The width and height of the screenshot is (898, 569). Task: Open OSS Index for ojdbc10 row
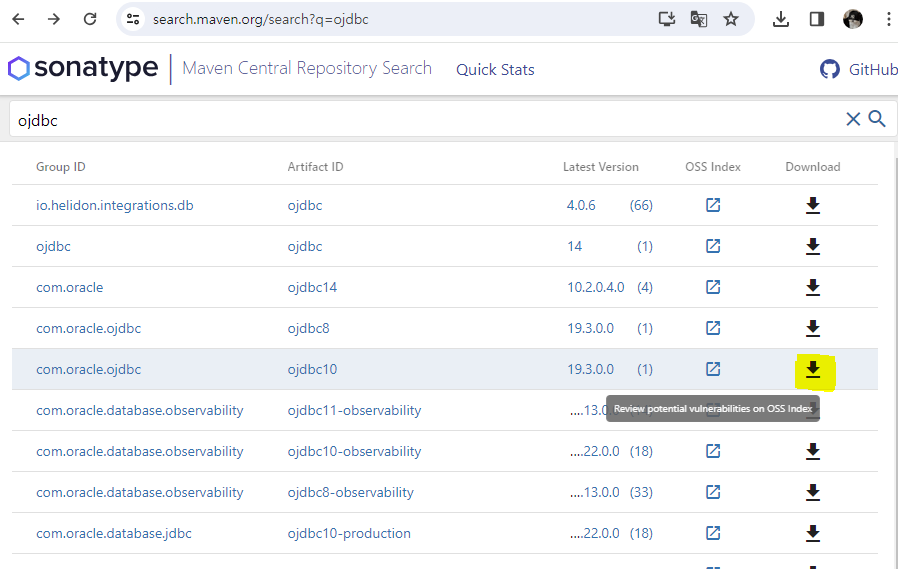click(712, 369)
